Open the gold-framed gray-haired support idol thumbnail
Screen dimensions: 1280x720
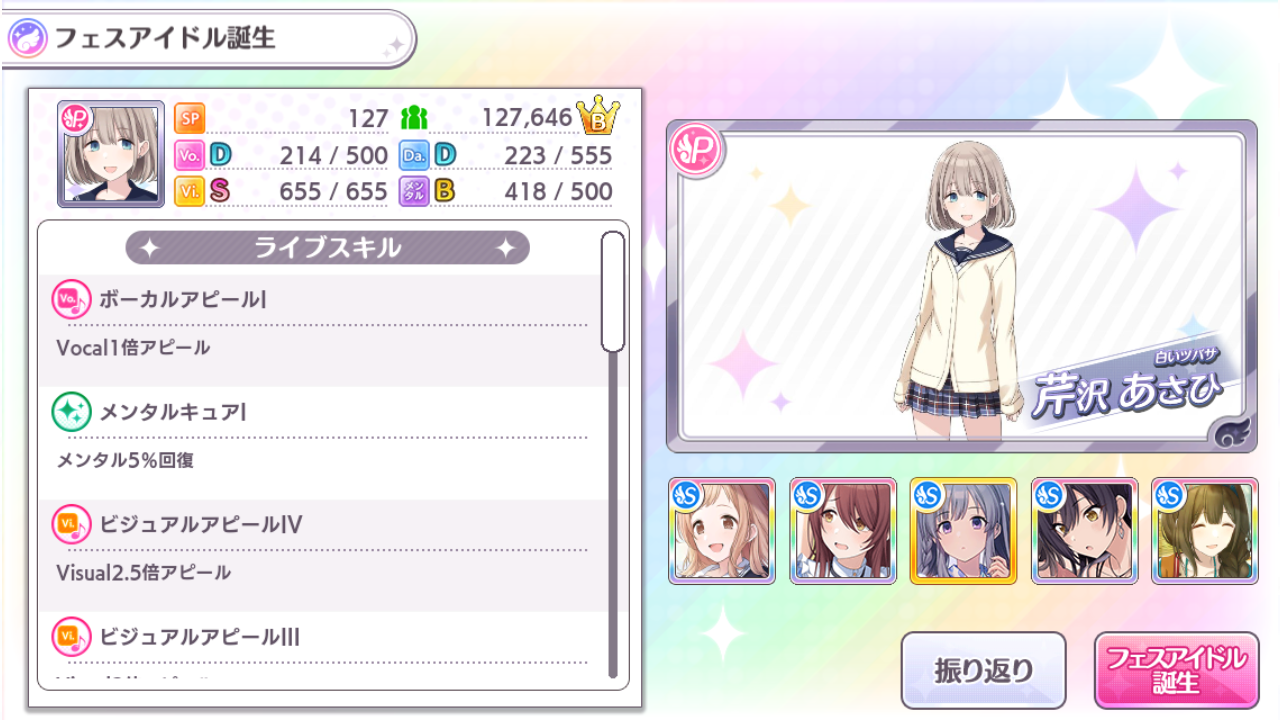click(x=964, y=531)
